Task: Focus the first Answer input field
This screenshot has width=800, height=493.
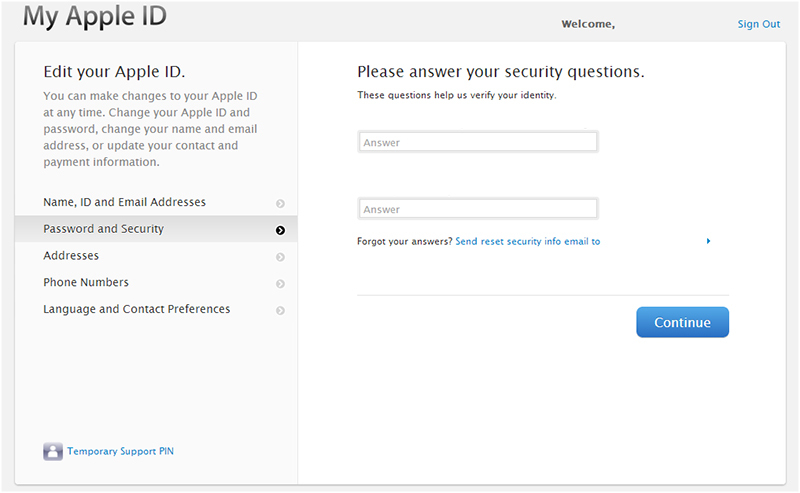Action: click(478, 142)
